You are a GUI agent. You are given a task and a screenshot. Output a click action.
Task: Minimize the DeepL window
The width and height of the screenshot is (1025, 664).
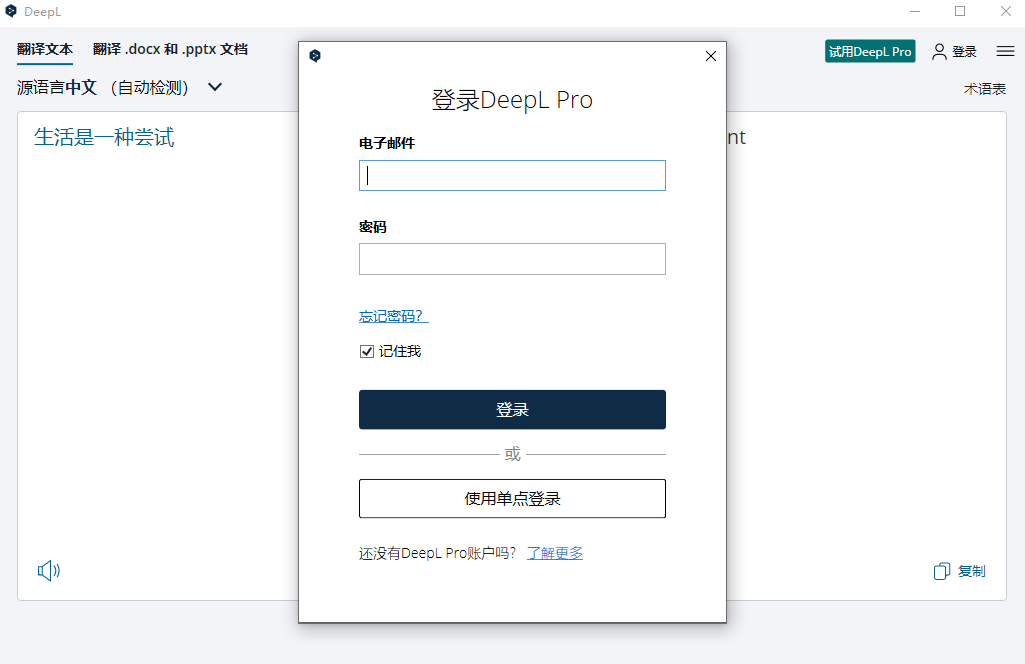pyautogui.click(x=915, y=11)
